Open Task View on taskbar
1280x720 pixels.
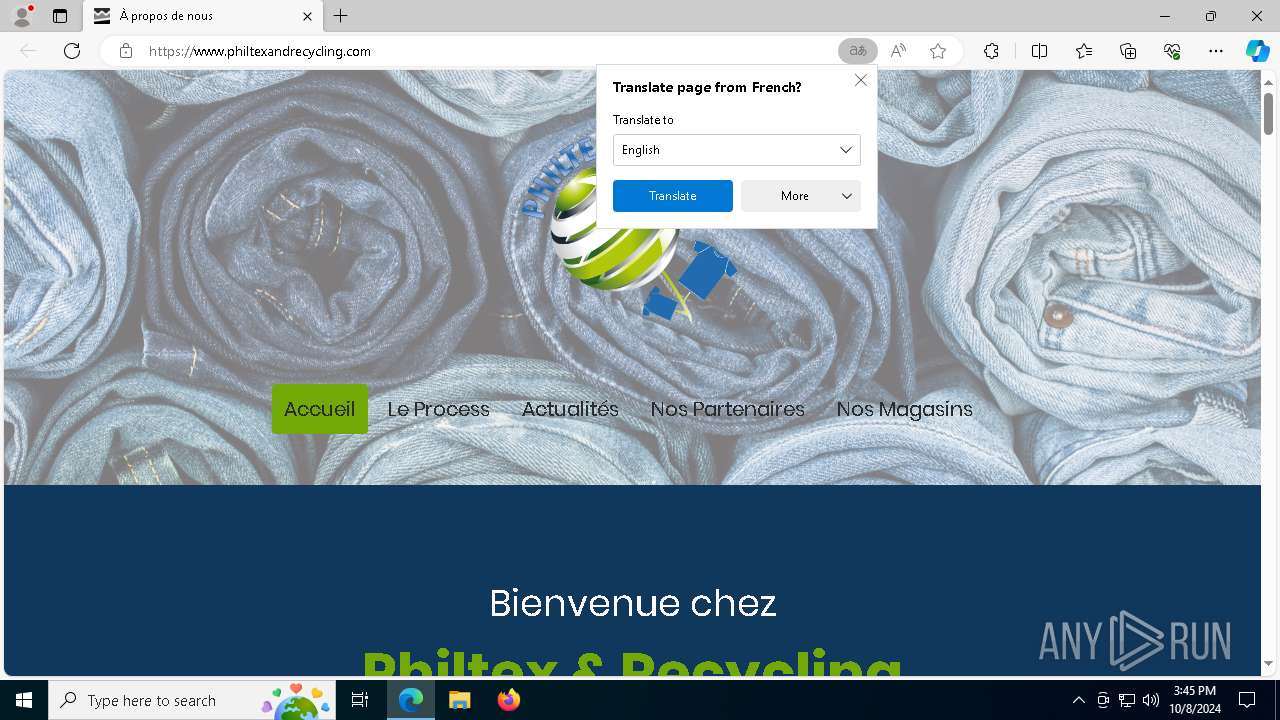click(x=361, y=700)
